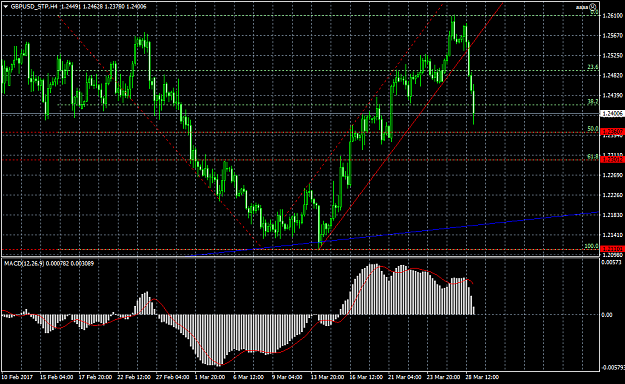The image size is (625, 384).
Task: Click the 1.26100 price scale value
Action: click(613, 16)
